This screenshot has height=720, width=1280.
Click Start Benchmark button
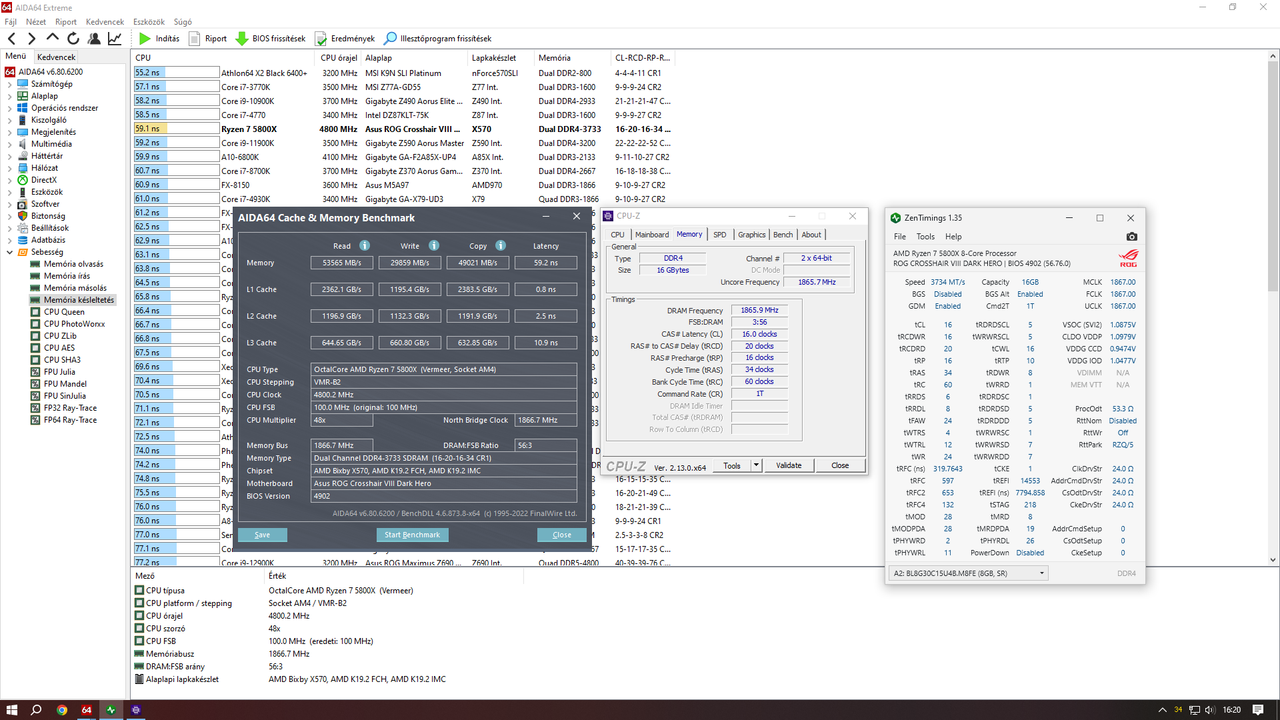click(412, 535)
